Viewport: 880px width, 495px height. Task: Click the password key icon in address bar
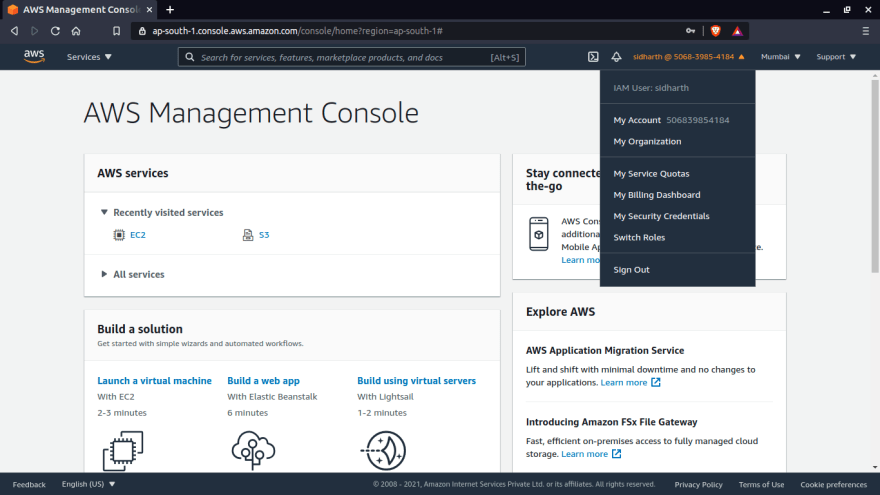point(690,31)
